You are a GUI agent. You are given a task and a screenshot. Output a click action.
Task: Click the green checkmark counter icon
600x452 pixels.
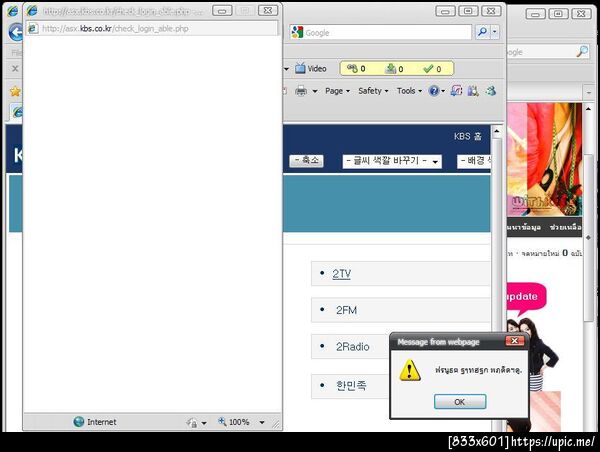(428, 69)
